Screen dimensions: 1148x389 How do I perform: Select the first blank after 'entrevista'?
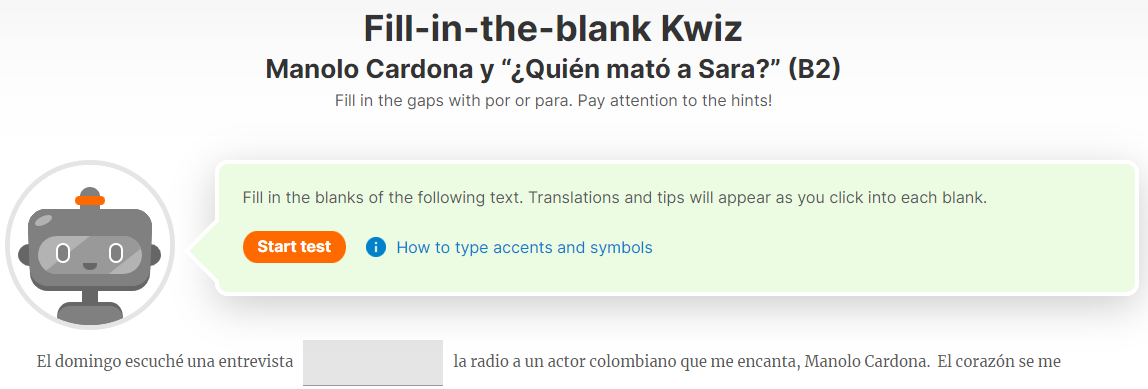(373, 363)
